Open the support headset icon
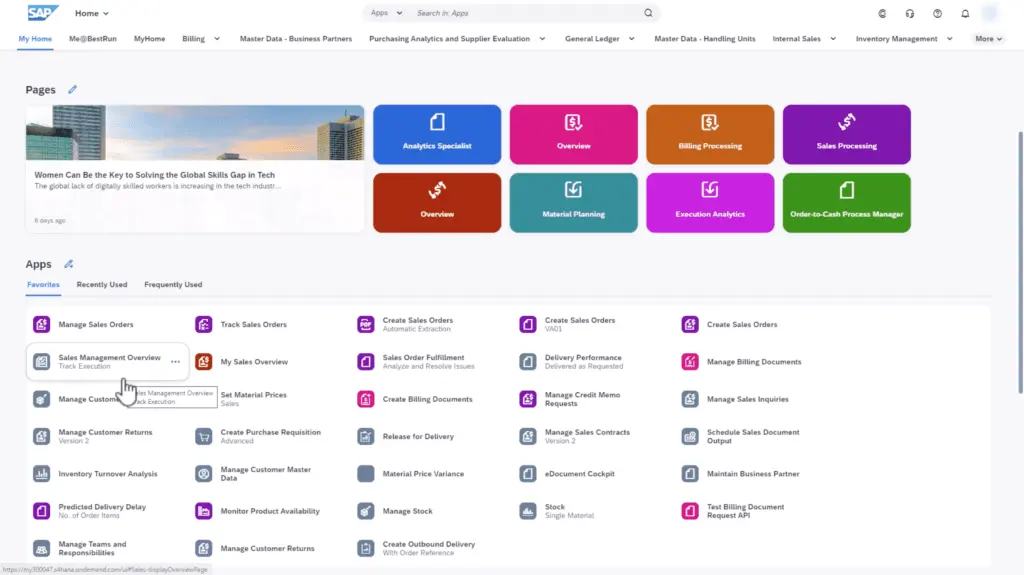This screenshot has width=1024, height=575. click(x=910, y=13)
